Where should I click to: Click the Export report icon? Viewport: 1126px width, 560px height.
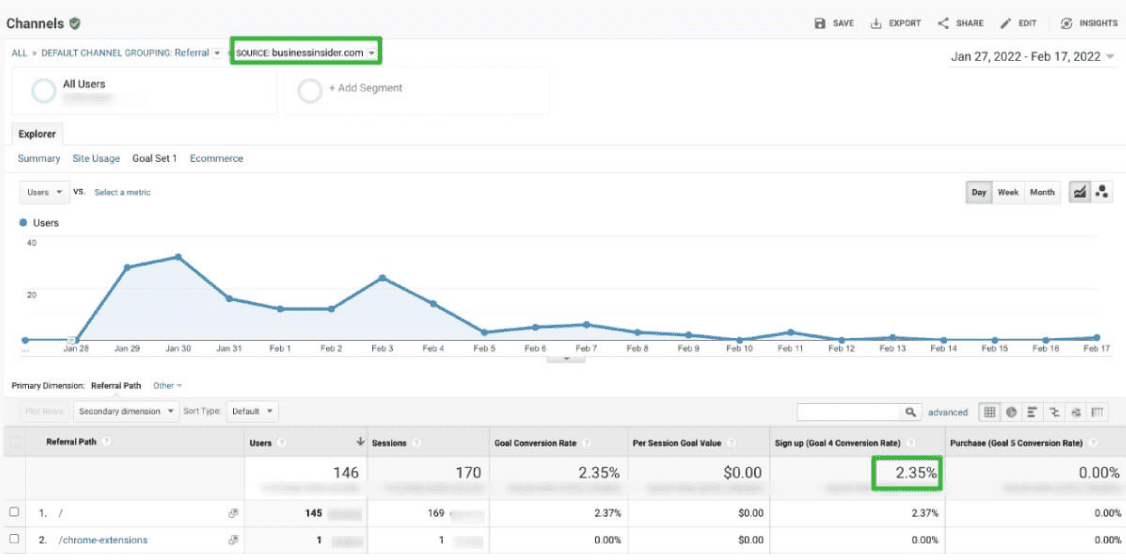pyautogui.click(x=875, y=24)
